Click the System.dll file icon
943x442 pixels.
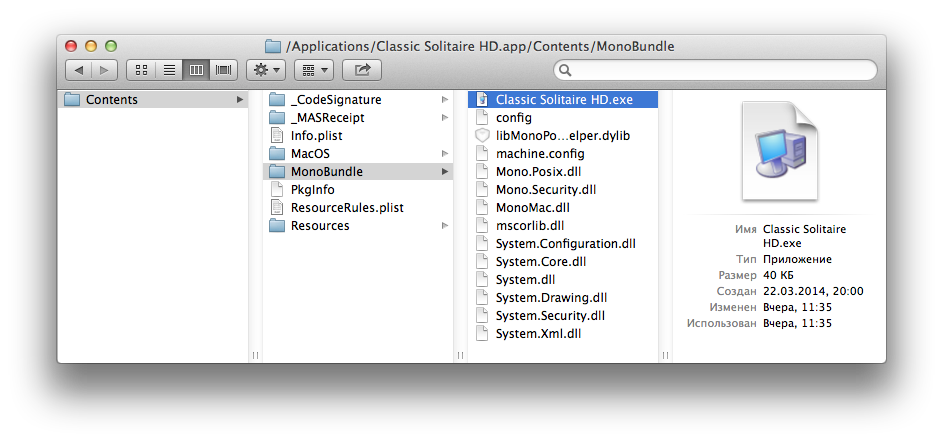pyautogui.click(x=482, y=280)
